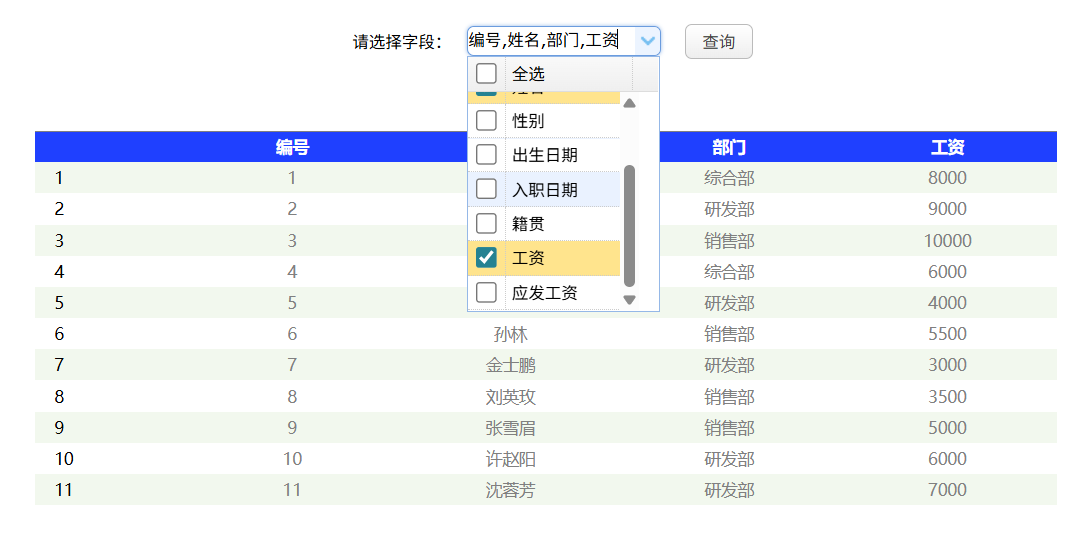Click 销售部 in row 9
Screen dimensions: 1090x560
pyautogui.click(x=729, y=428)
